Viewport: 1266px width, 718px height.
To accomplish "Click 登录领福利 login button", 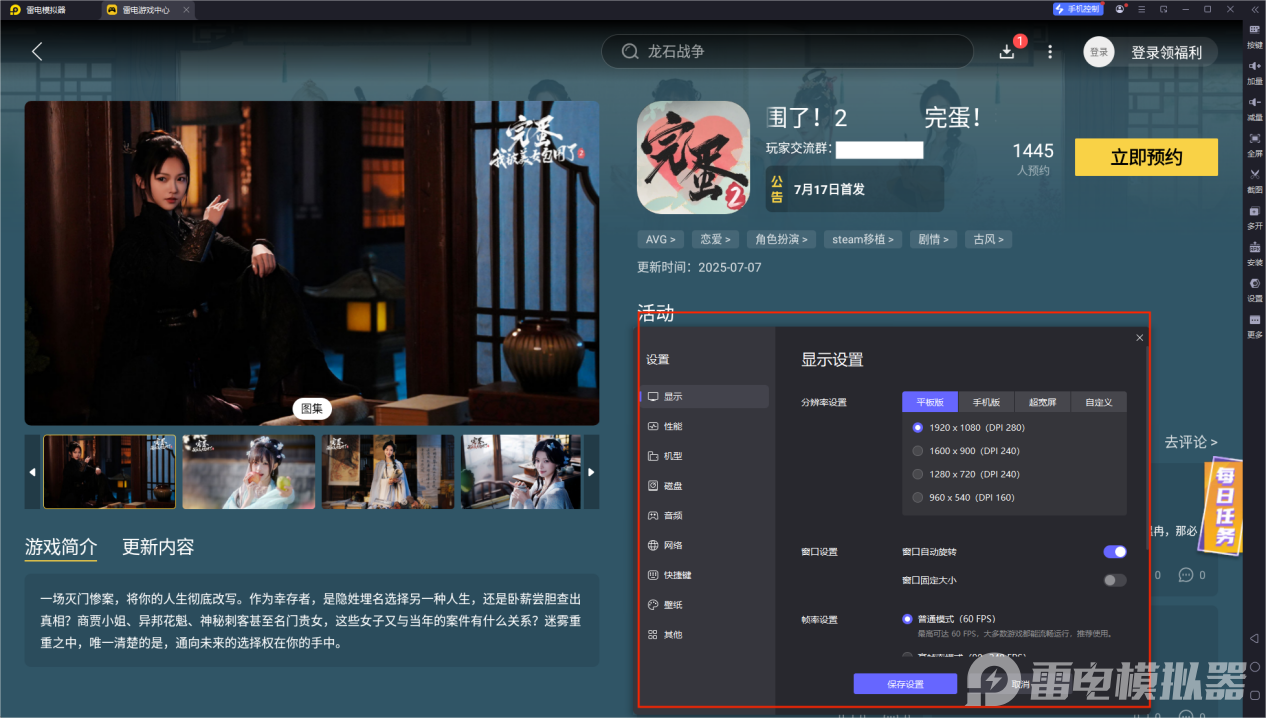I will tap(1166, 52).
